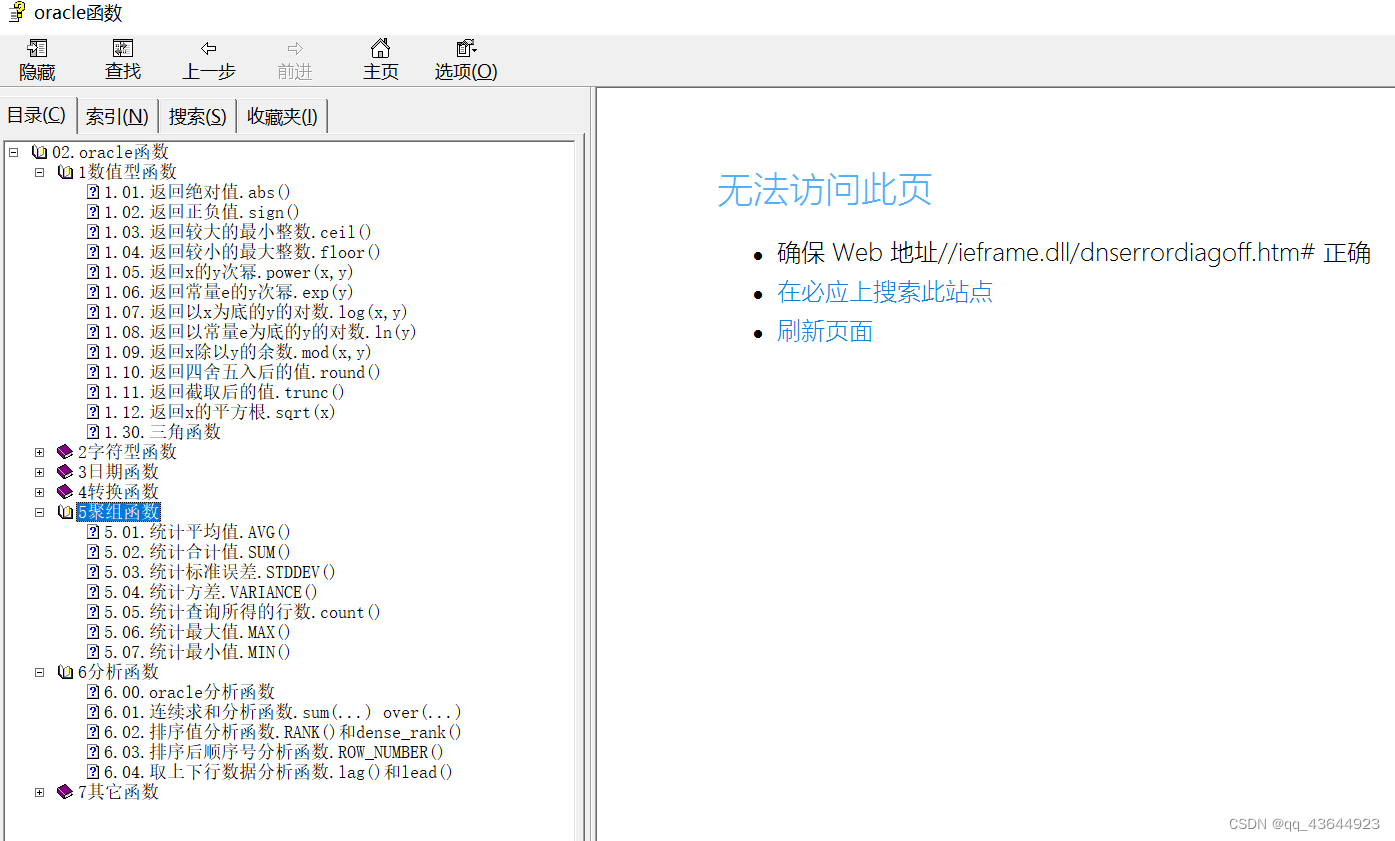Open topic 1.07 log(x,y)
This screenshot has width=1395, height=841.
click(x=256, y=312)
